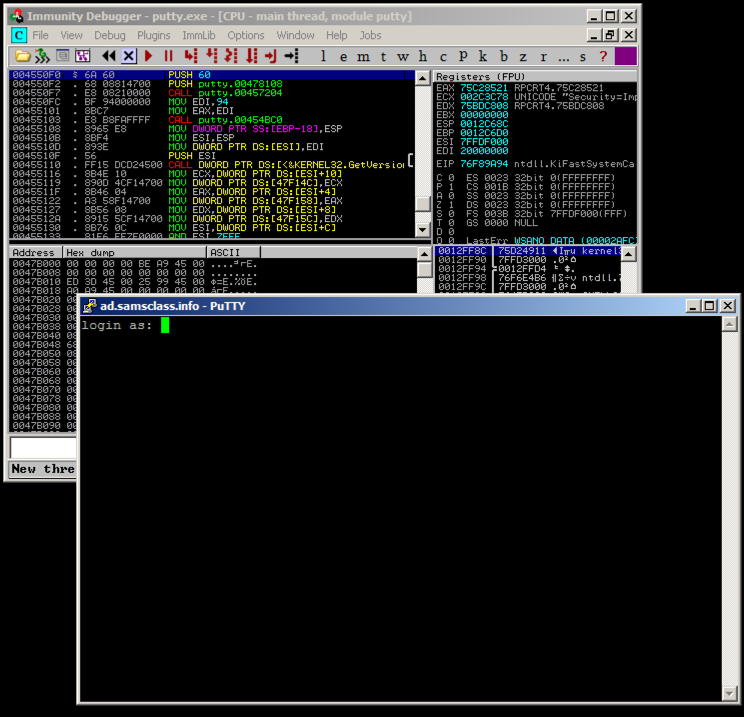This screenshot has width=744, height=717.
Task: Close the debugged program with the X icon
Action: 129,56
